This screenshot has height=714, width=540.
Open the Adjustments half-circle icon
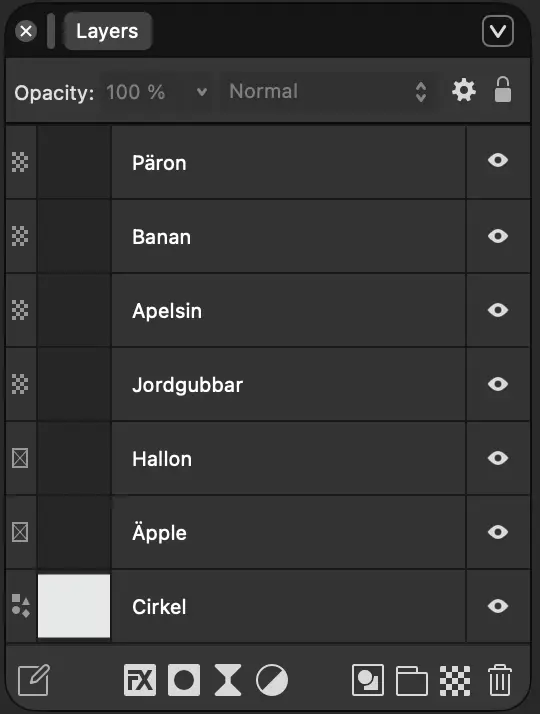272,680
